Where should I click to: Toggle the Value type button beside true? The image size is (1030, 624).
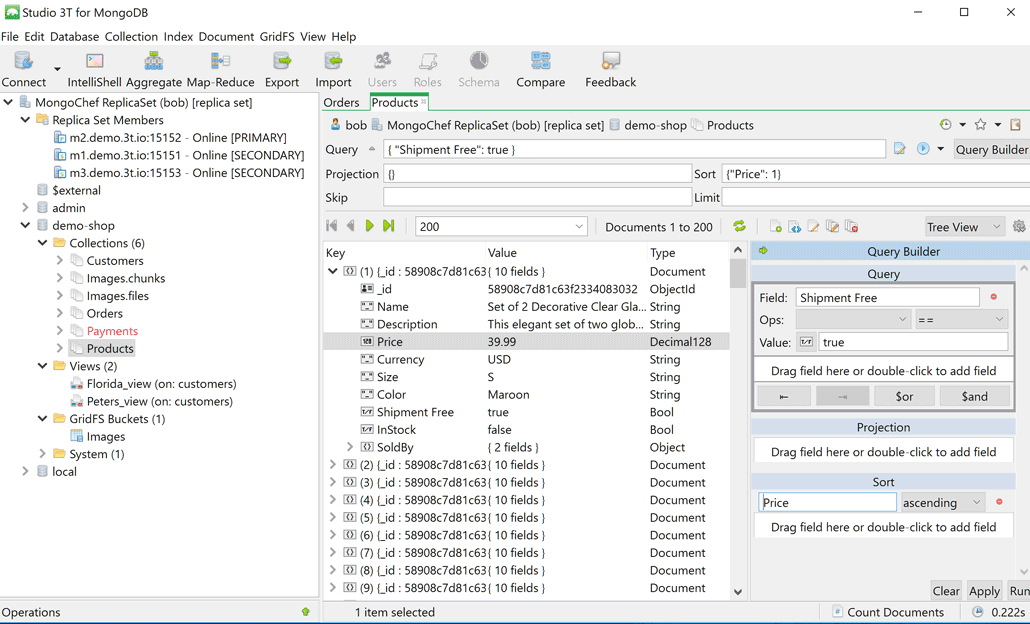pos(806,342)
